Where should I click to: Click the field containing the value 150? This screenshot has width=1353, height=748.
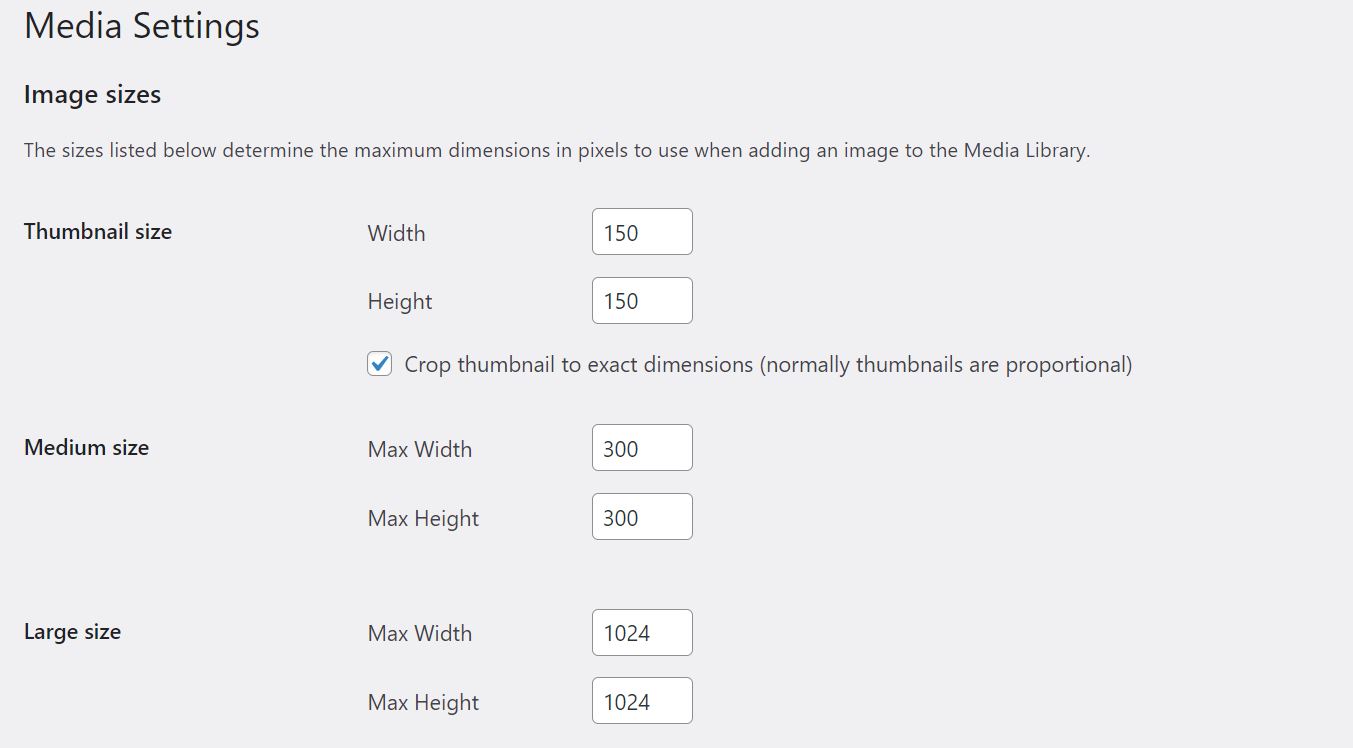click(x=641, y=231)
